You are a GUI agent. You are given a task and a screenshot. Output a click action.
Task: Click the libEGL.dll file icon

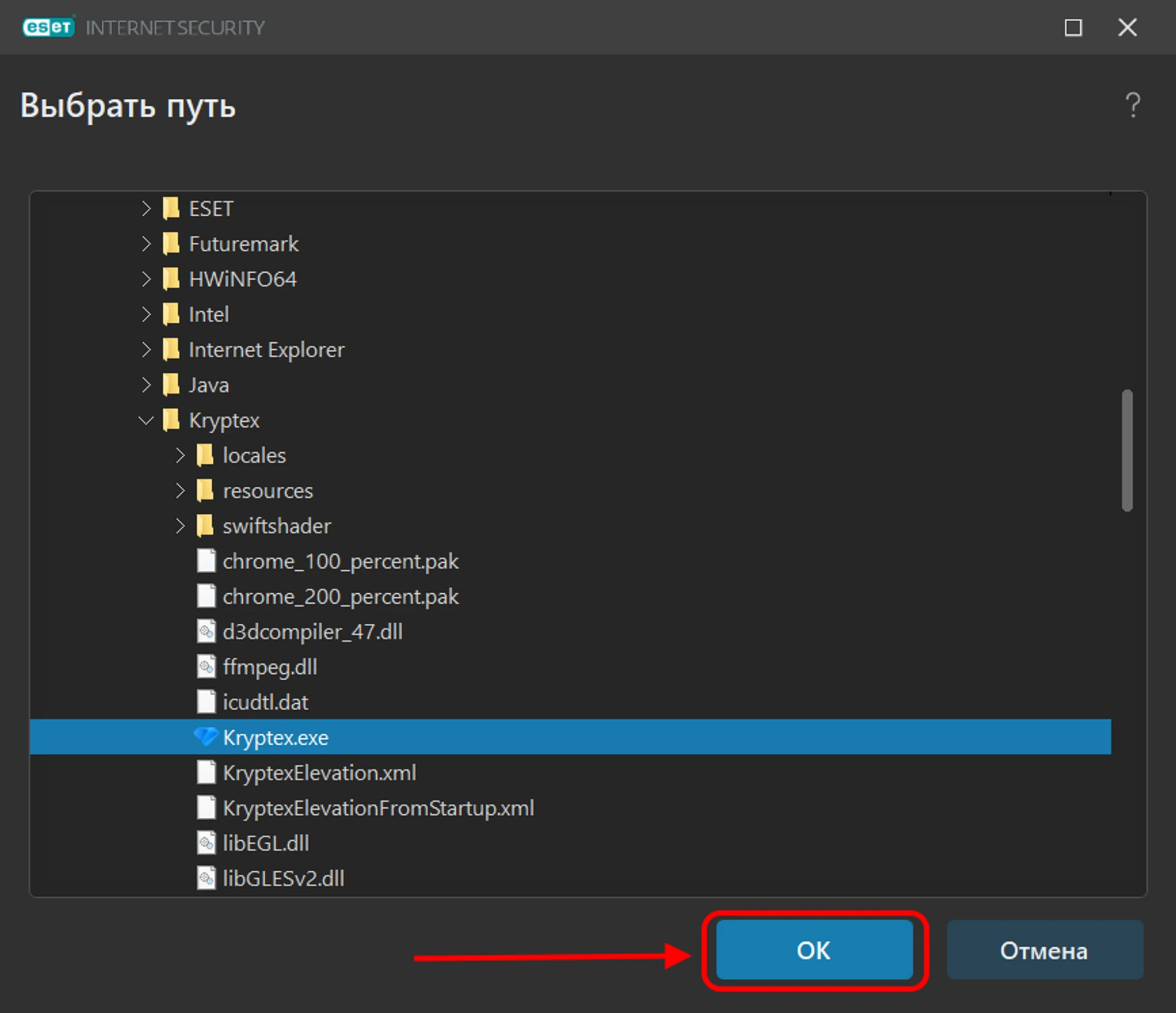(x=206, y=843)
